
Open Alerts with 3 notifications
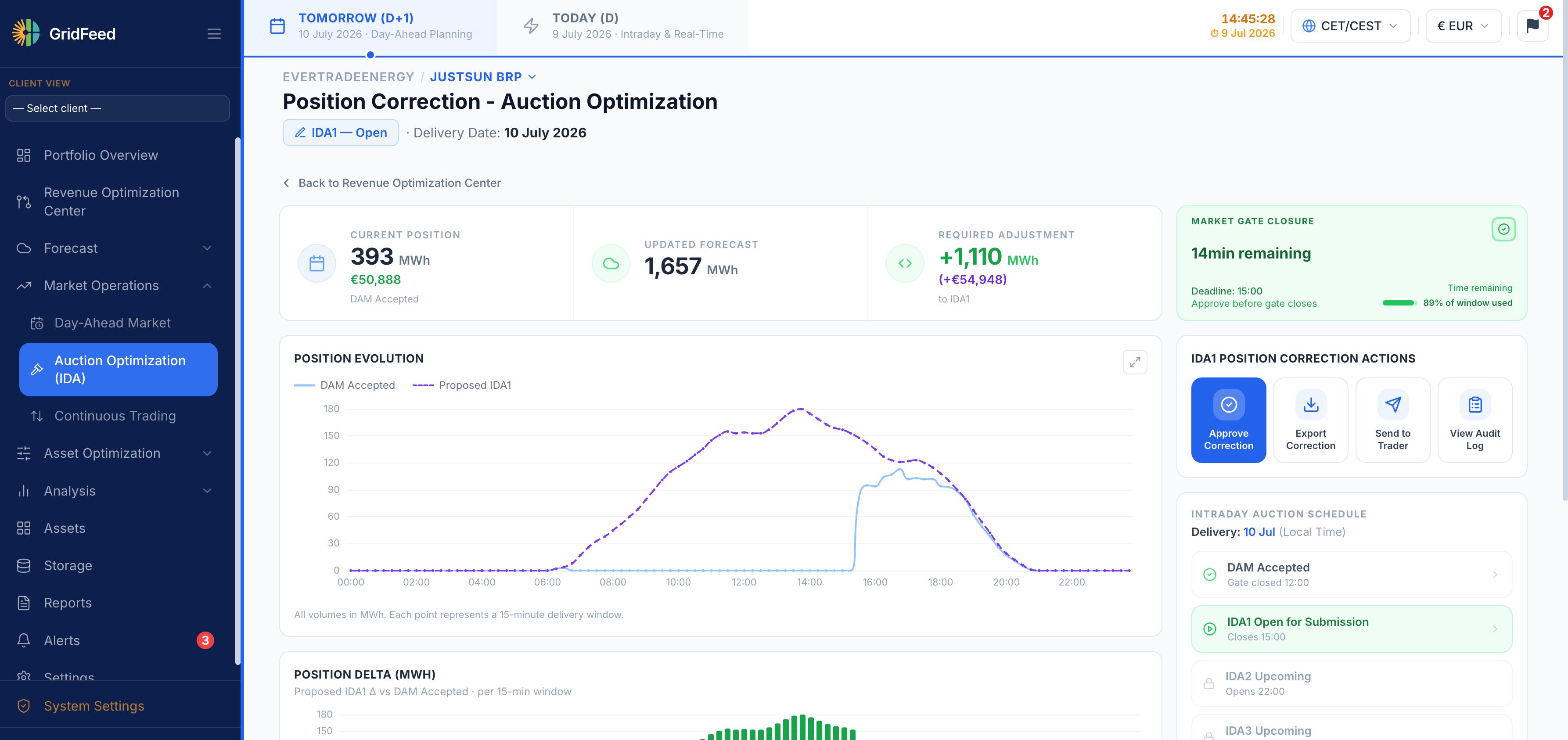[x=118, y=640]
